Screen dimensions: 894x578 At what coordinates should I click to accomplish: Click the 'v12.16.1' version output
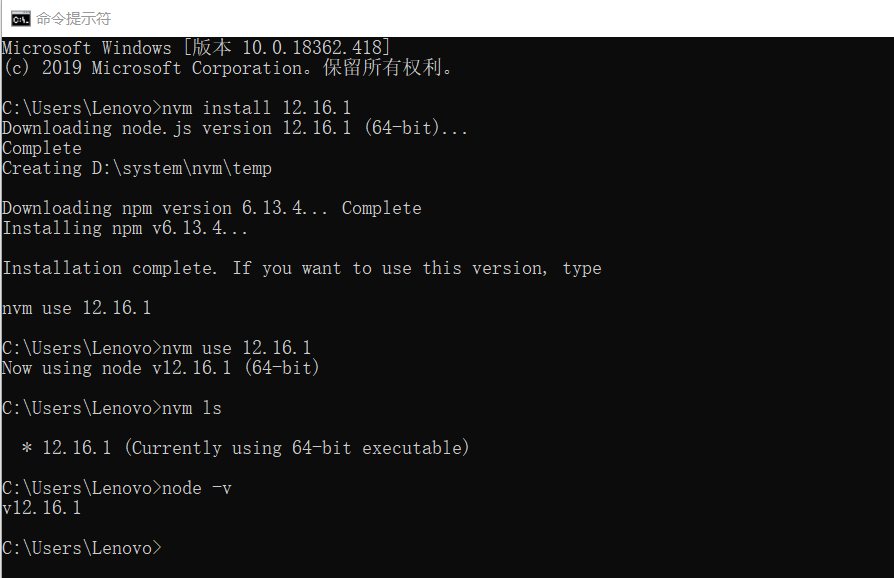[x=42, y=508]
